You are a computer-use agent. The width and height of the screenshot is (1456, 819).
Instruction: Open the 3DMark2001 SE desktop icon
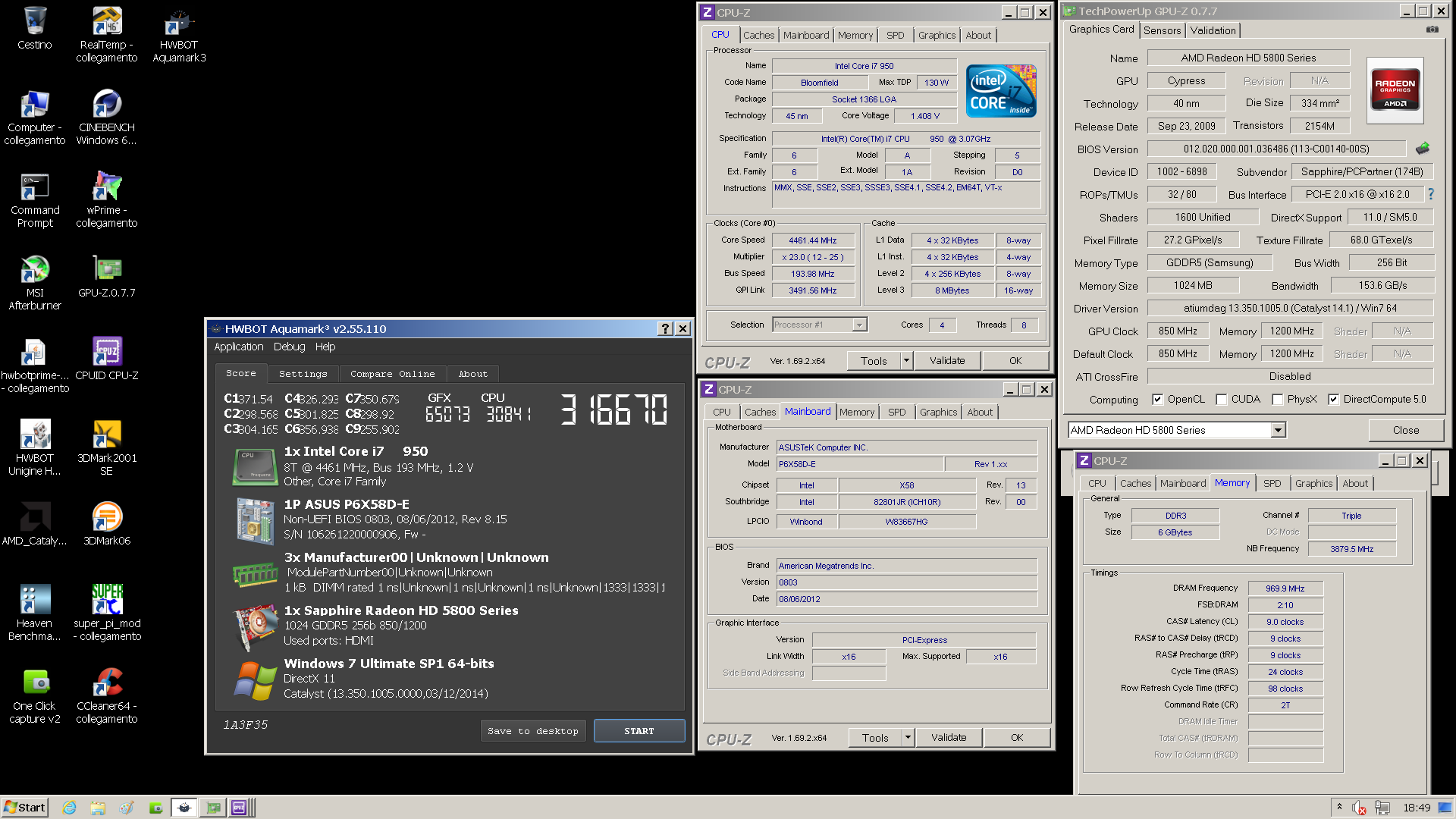click(x=107, y=447)
